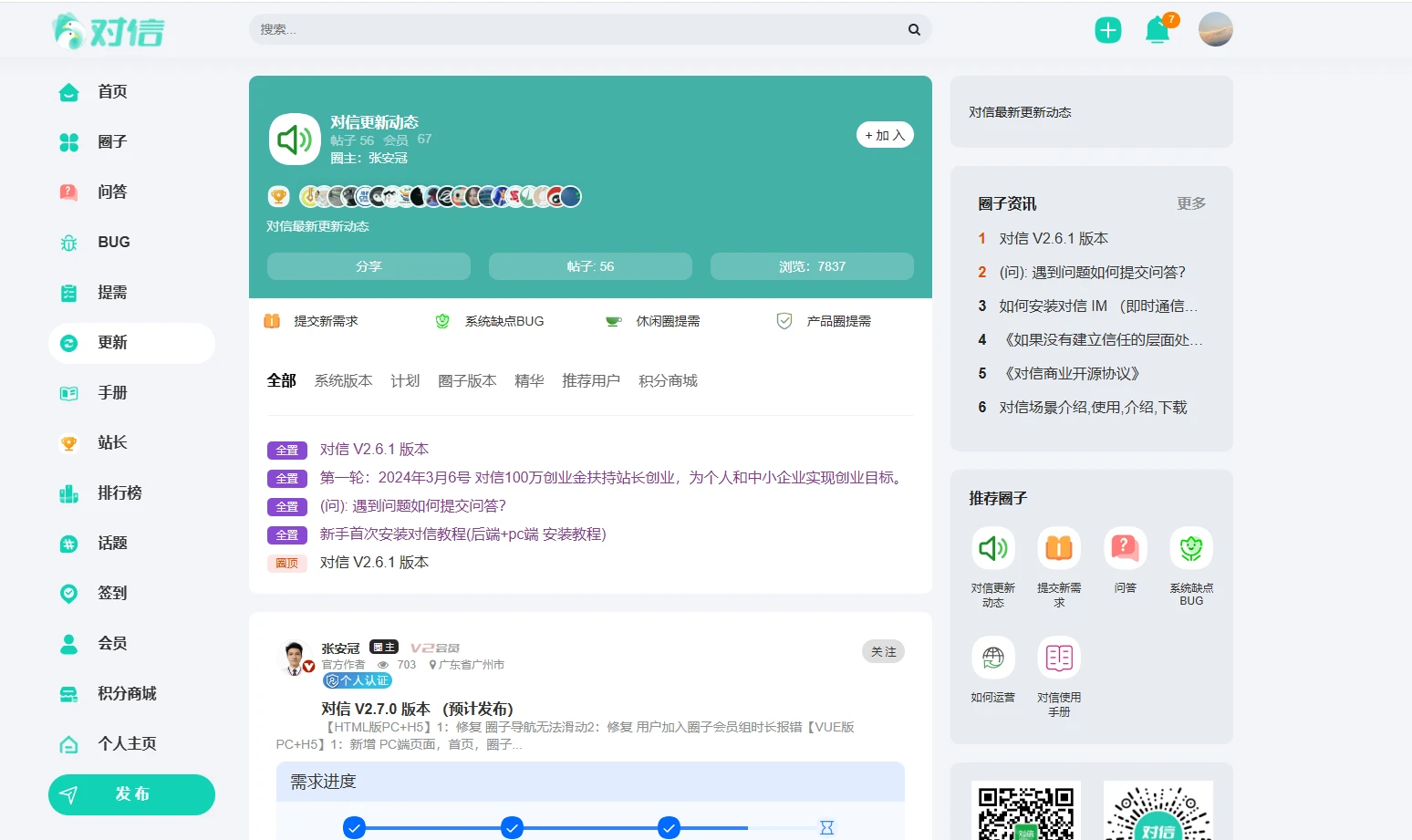Open 对信使用手册 circle icon

tap(1058, 659)
